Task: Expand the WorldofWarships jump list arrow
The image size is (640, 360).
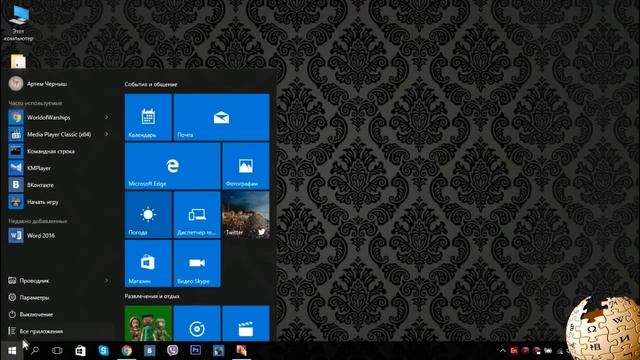Action: click(107, 118)
